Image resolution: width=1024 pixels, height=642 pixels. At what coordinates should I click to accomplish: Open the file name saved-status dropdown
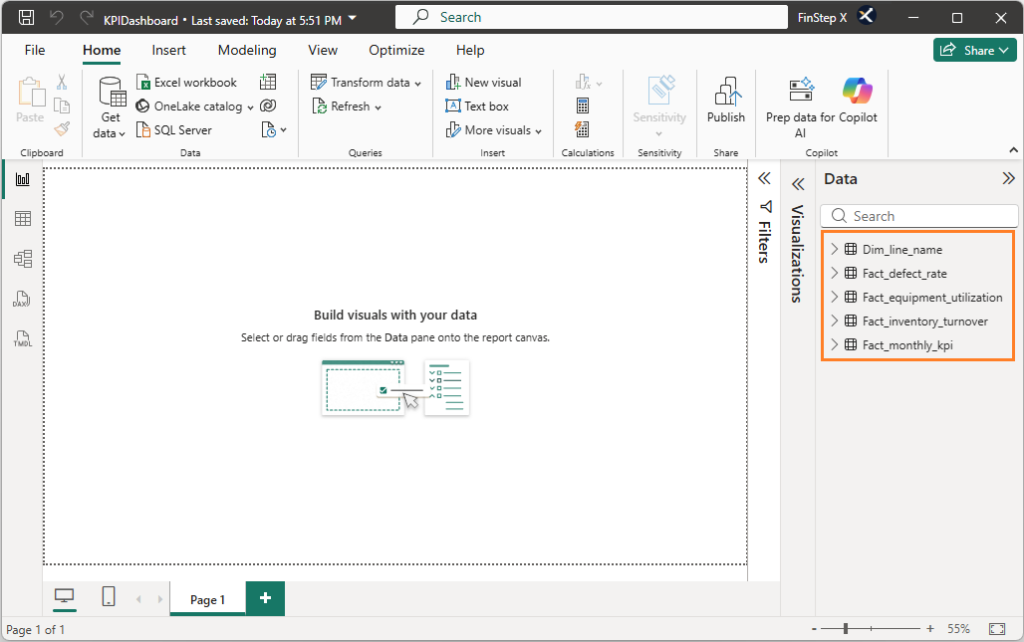pyautogui.click(x=353, y=18)
